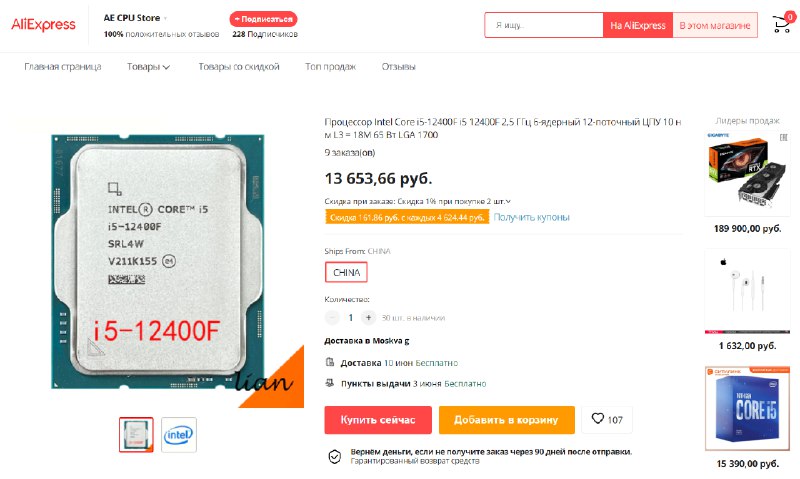Open the Отзывы tab
Screen dimensions: 800x479
tap(398, 67)
